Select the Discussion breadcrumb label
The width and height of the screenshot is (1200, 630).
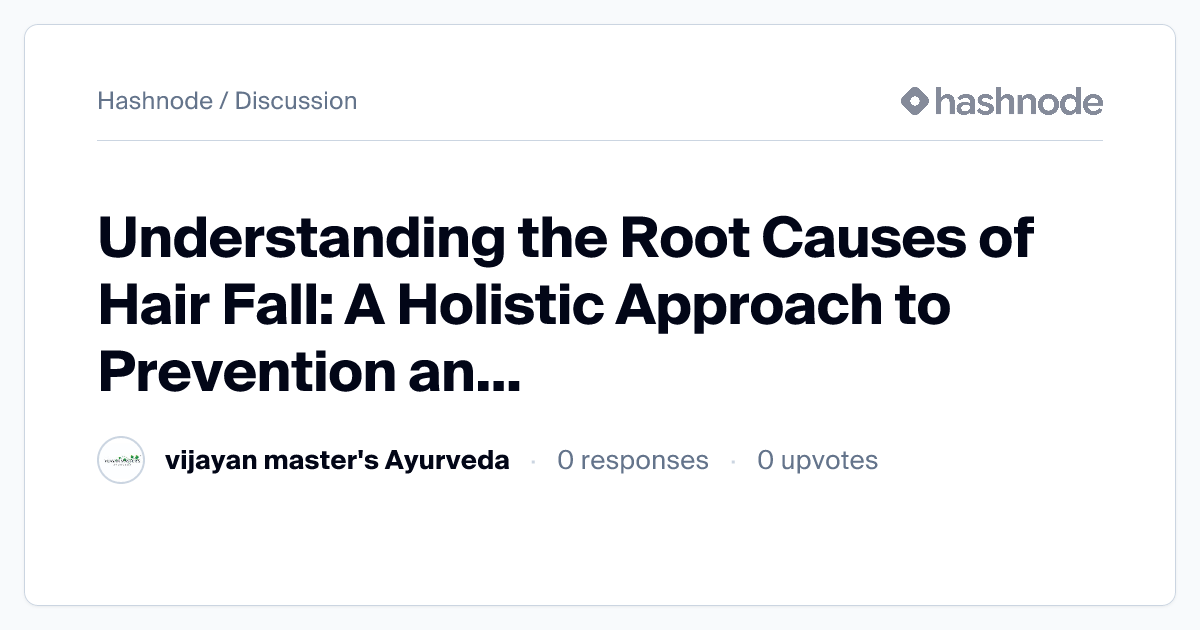click(295, 101)
